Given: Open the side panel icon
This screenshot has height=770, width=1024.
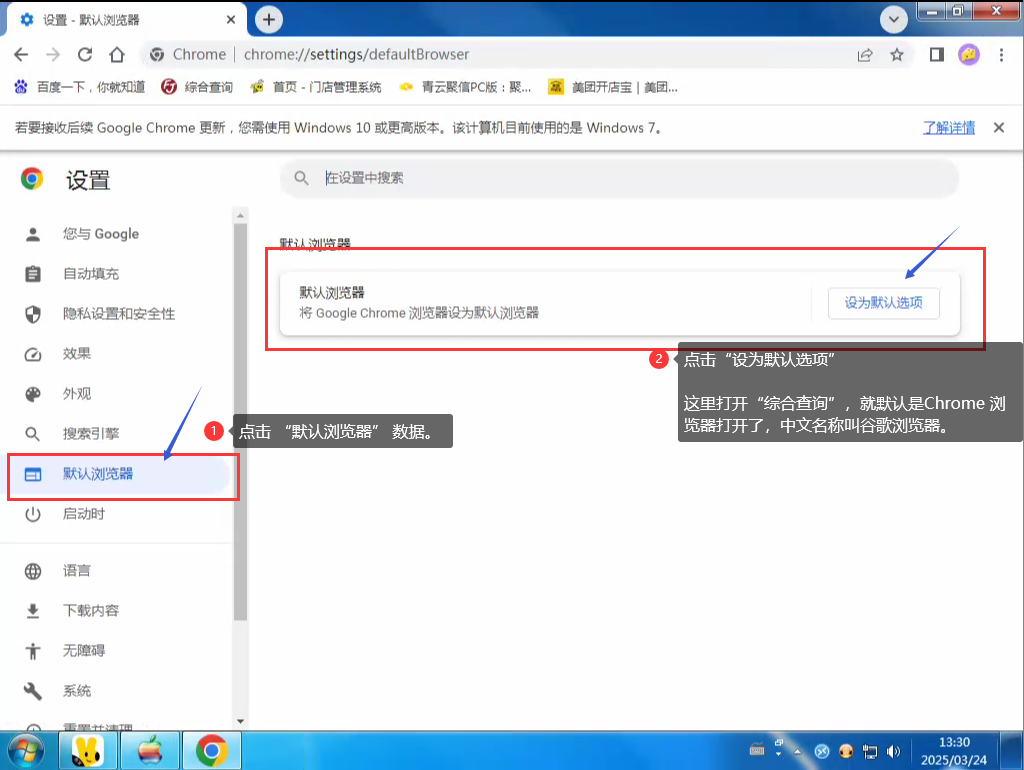Looking at the screenshot, I should click(936, 55).
